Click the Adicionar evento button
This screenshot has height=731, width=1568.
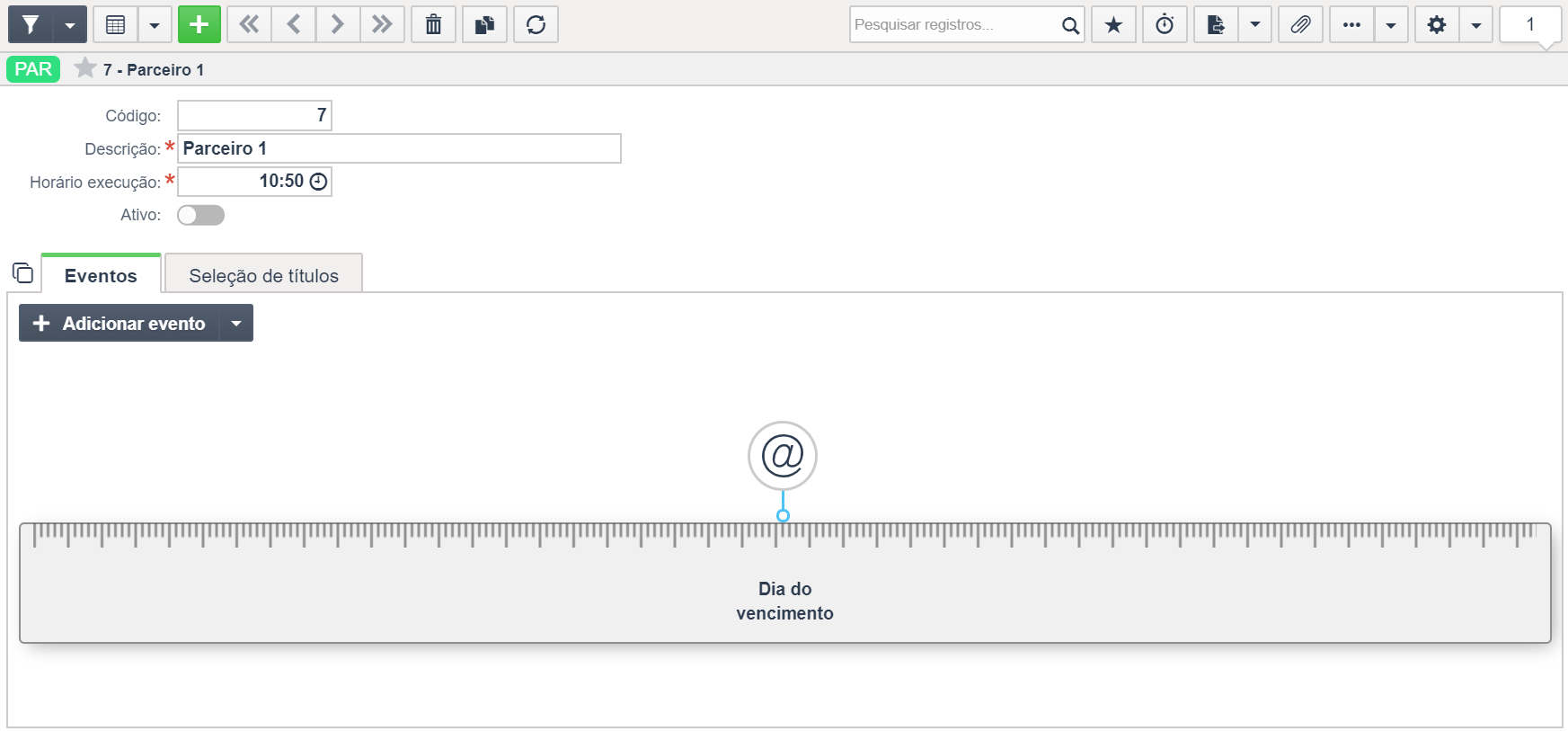tap(120, 323)
